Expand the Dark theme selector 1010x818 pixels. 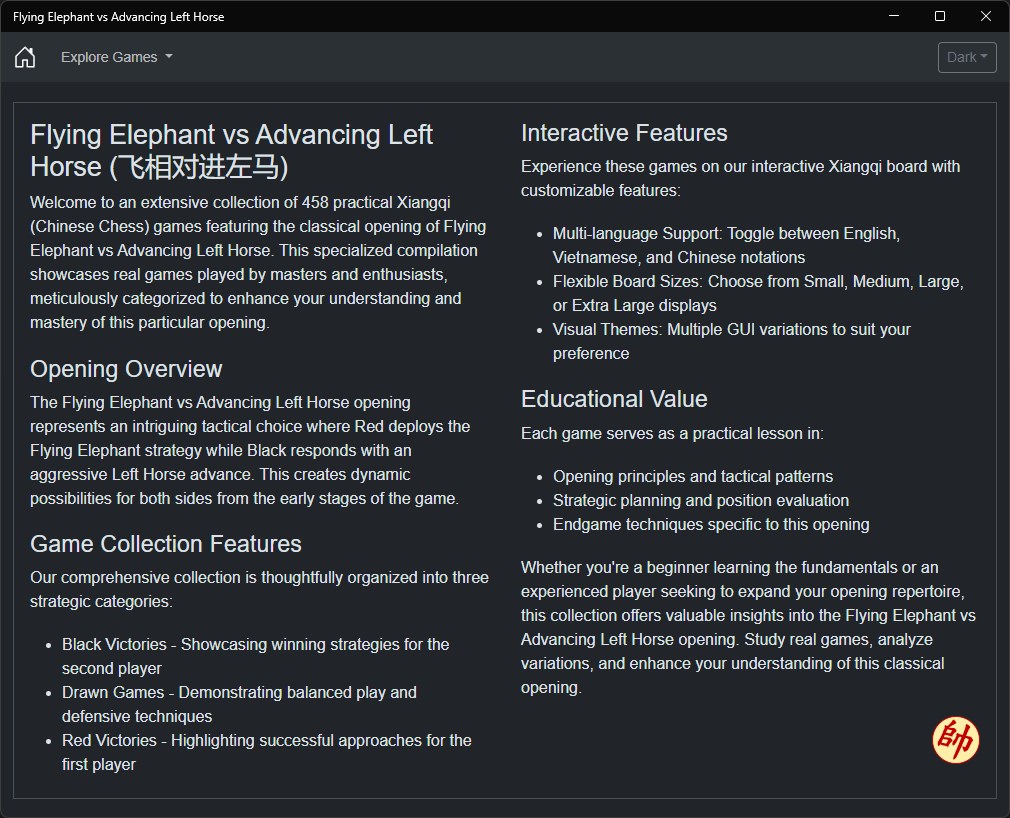click(x=967, y=57)
